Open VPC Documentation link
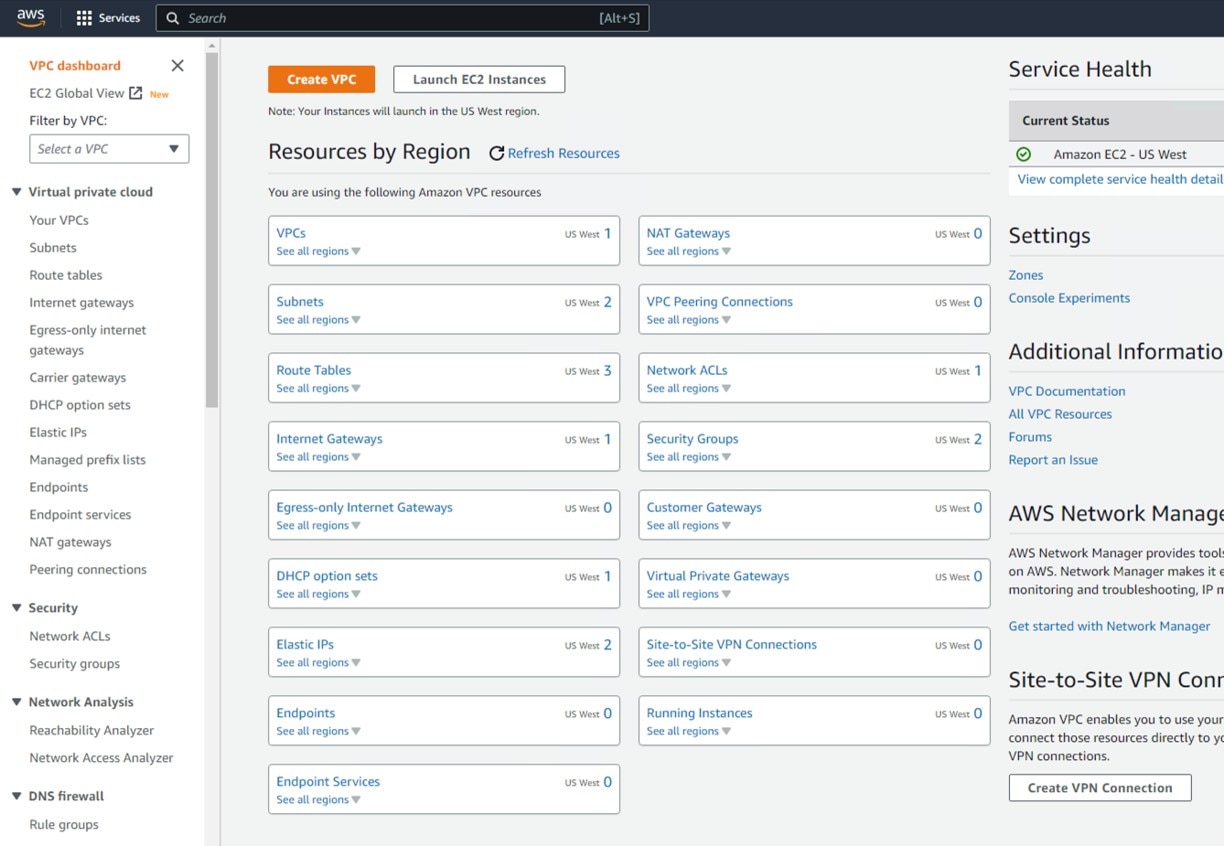The image size is (1224, 846). [1067, 391]
